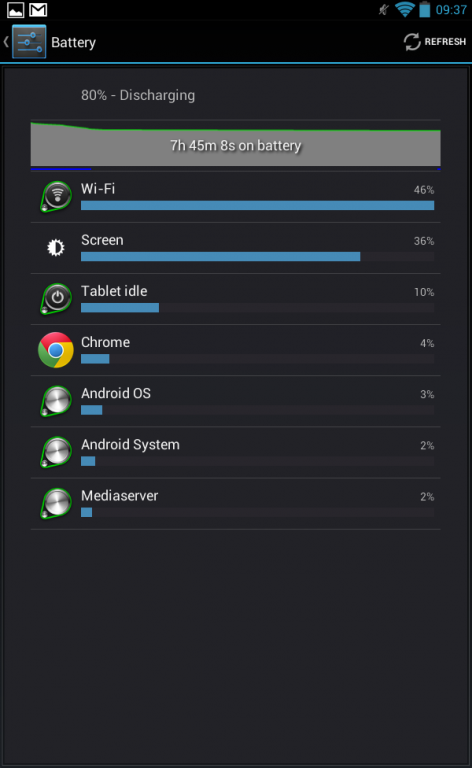Tap the Settings icon to go back
Screen dimensions: 472x768
[x=29, y=42]
